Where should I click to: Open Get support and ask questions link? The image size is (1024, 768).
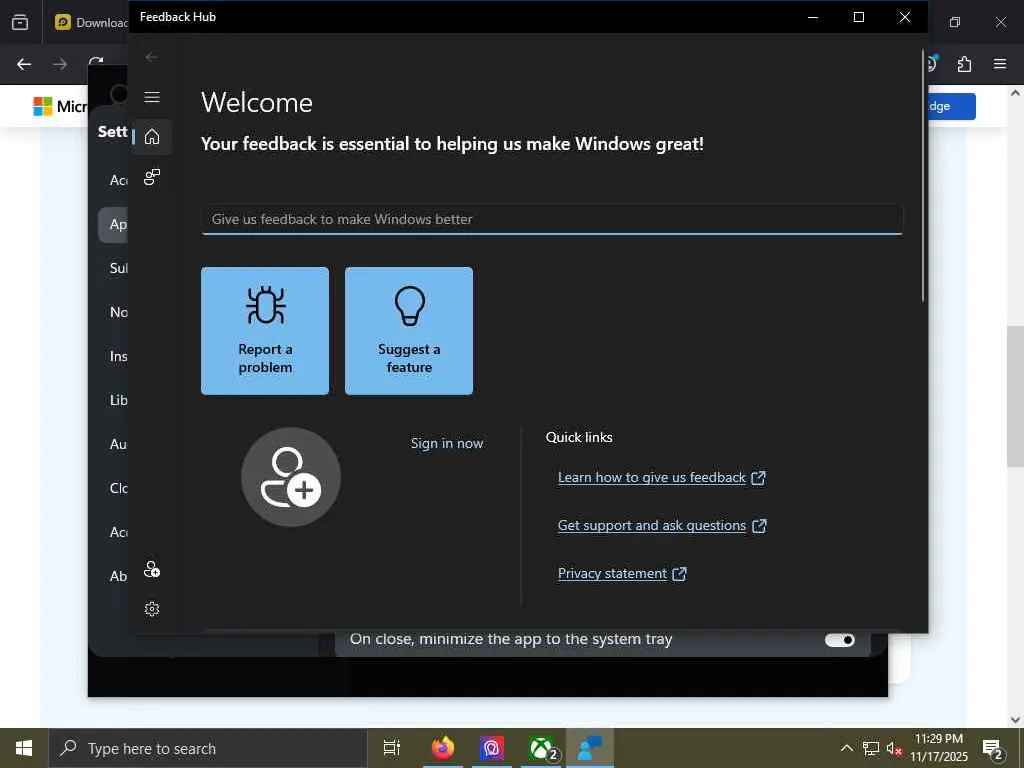point(662,526)
